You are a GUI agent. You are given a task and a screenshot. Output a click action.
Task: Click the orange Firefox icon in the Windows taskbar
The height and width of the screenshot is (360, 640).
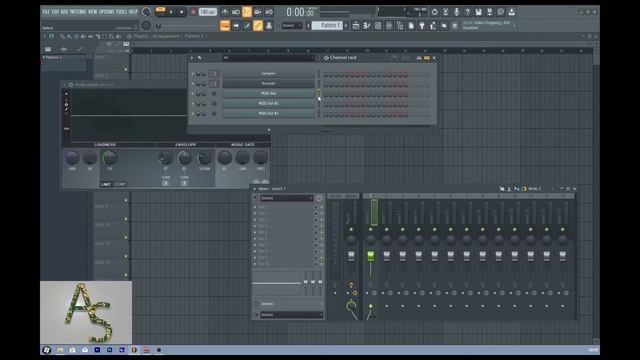coord(134,350)
